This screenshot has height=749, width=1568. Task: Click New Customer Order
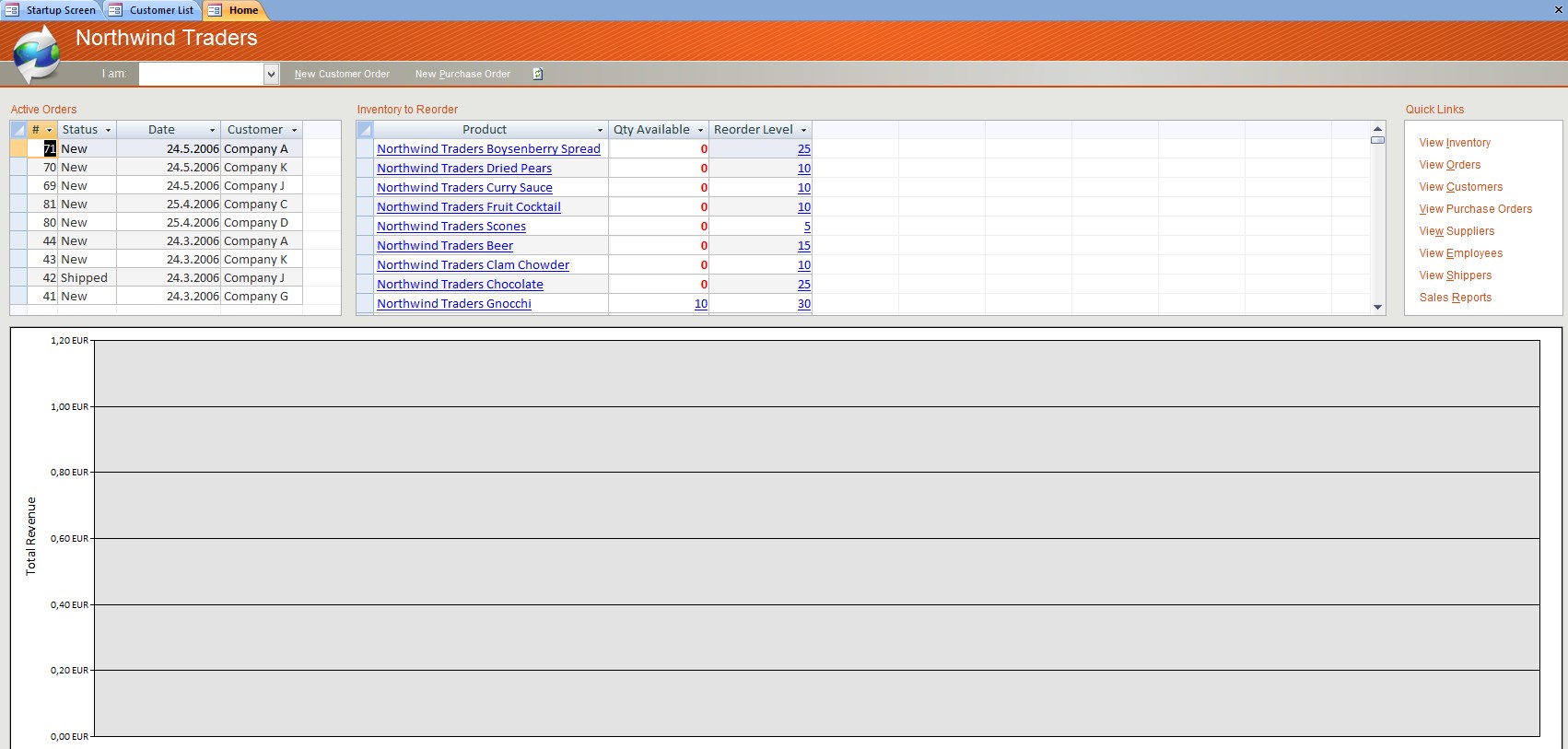342,74
